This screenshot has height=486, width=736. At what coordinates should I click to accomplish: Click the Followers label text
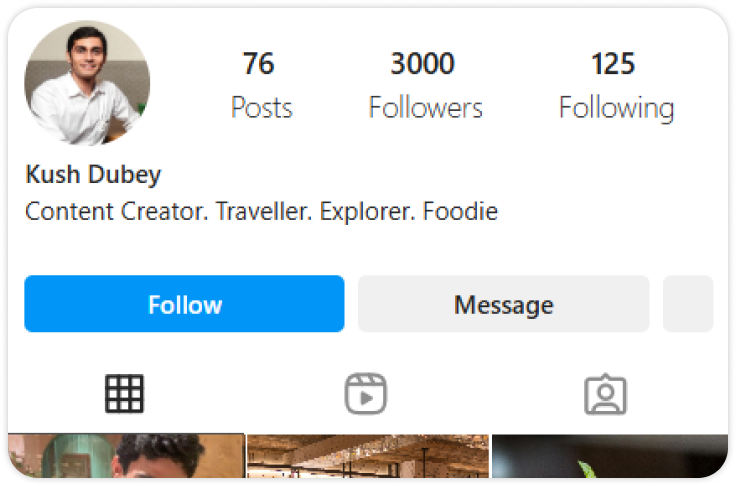425,108
